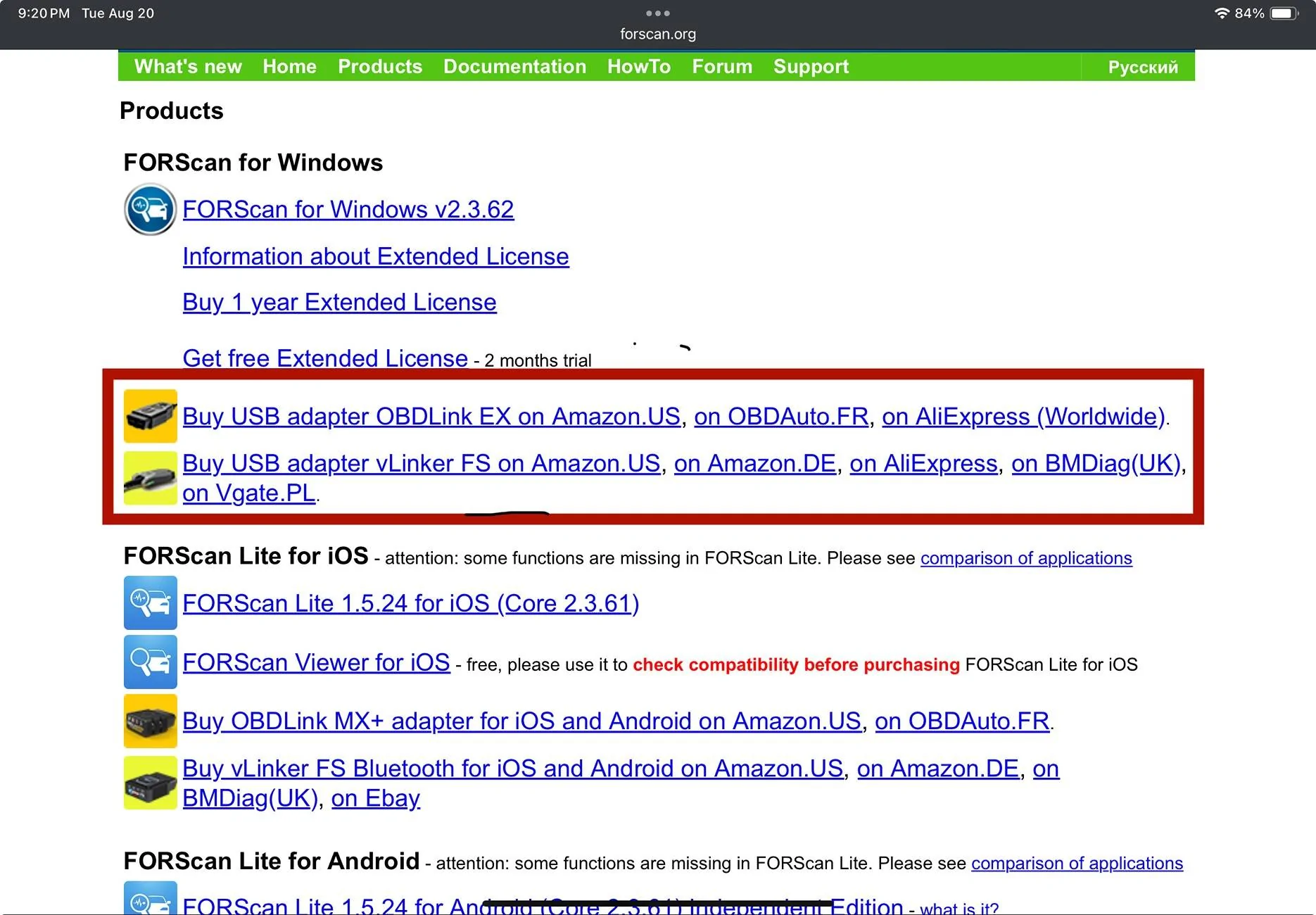The height and width of the screenshot is (915, 1316).
Task: Open Buy vLinker FS Bluetooth on Amazon.US
Action: [x=512, y=769]
